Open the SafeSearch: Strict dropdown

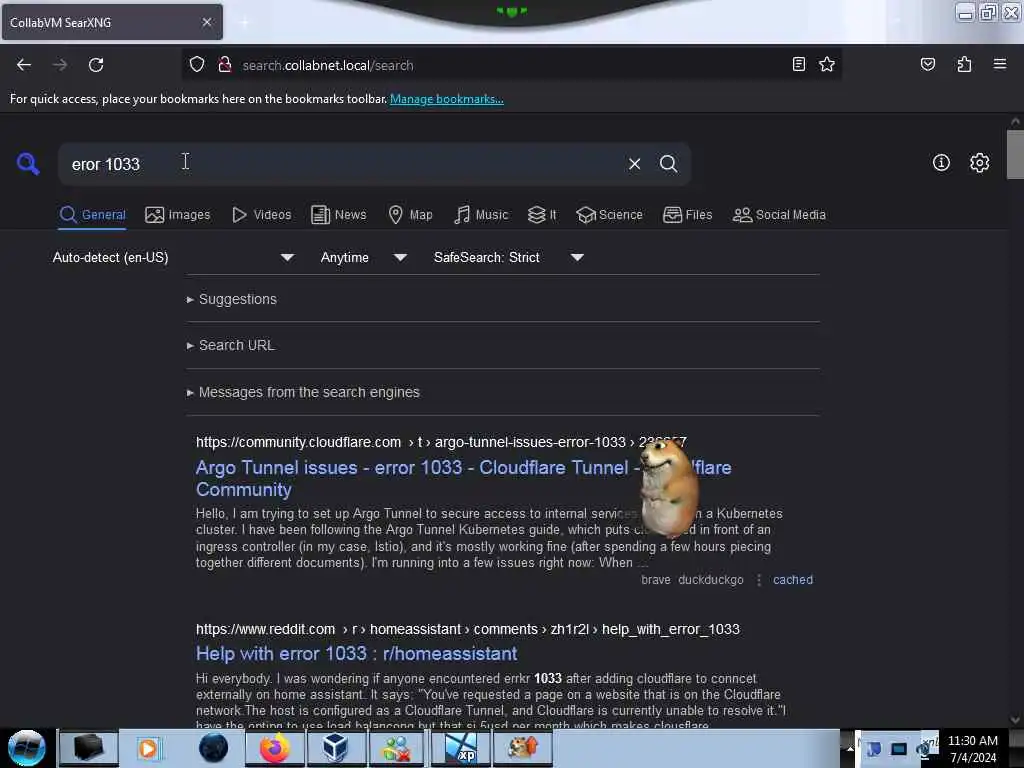509,257
